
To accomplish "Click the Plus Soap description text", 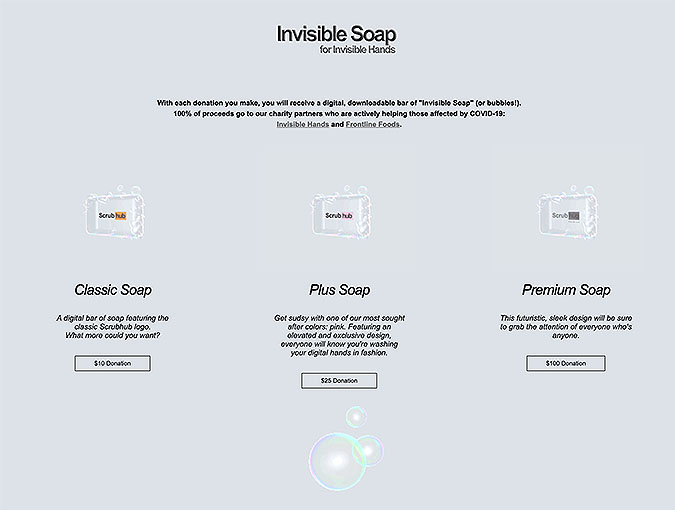I will [339, 335].
